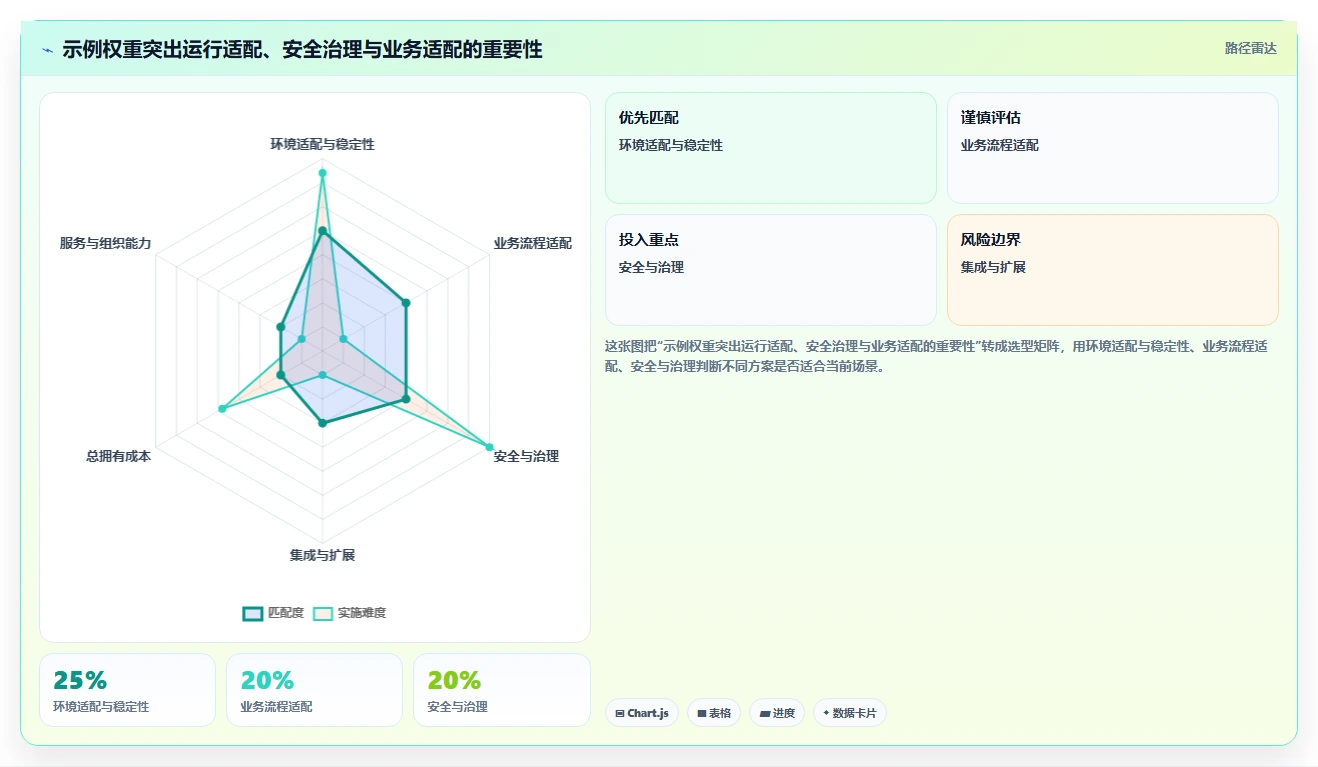Click the 总拥有成本 radar axis label
Screen dimensions: 1318x767
[119, 456]
